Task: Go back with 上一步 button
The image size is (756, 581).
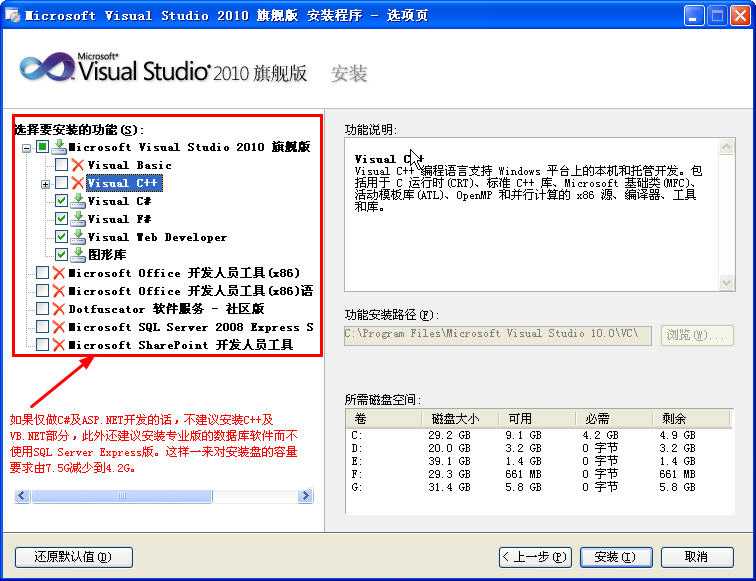Action: click(535, 557)
